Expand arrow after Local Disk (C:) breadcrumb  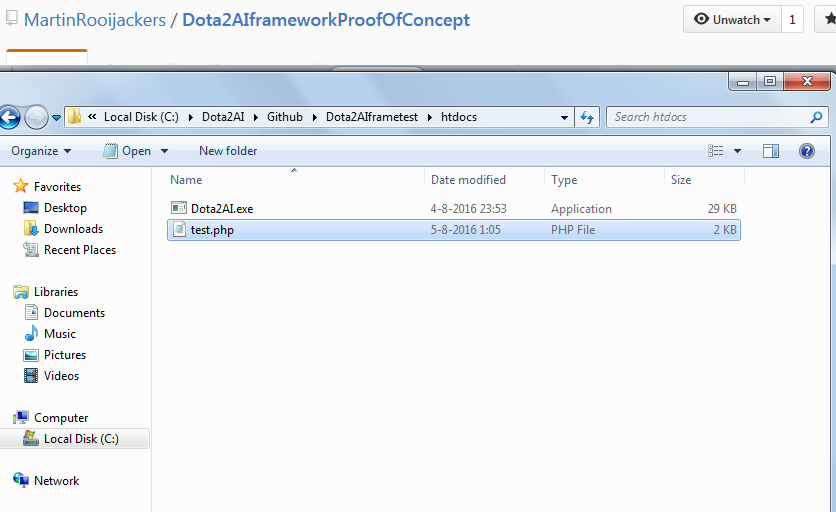pos(190,117)
